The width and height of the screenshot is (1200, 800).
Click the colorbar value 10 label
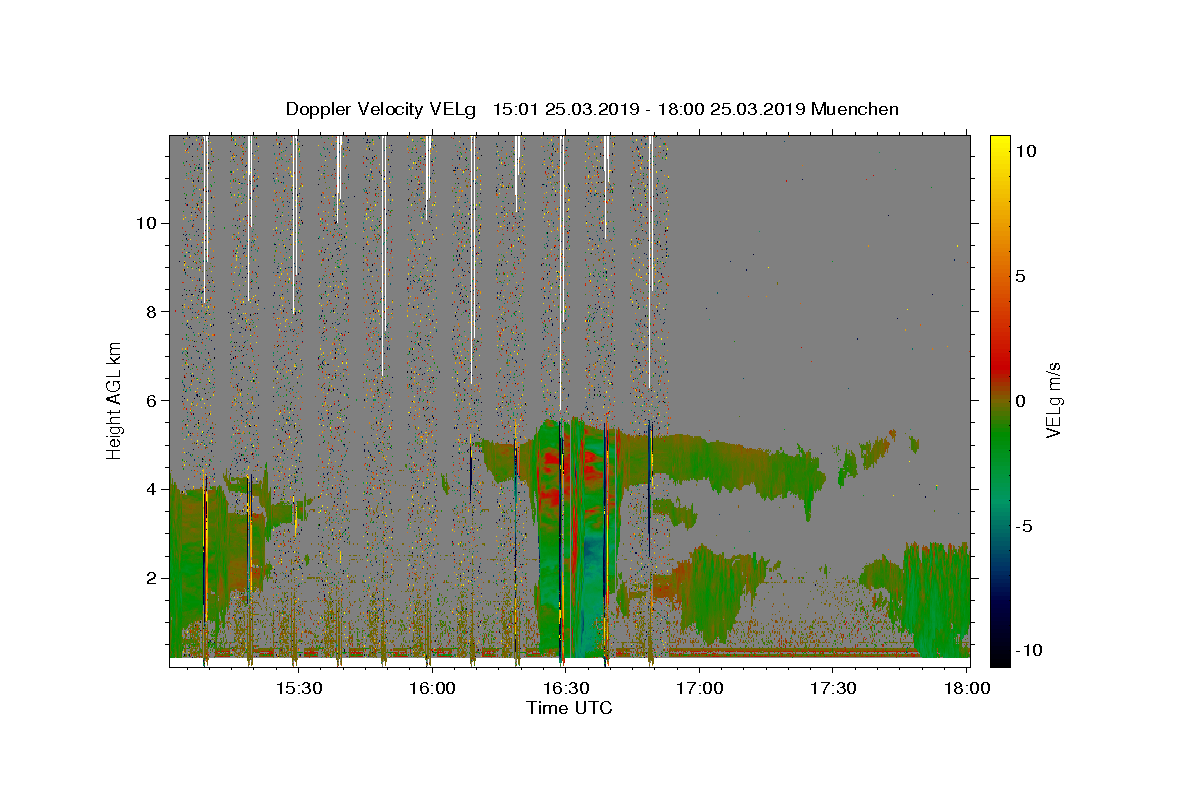(x=1026, y=150)
